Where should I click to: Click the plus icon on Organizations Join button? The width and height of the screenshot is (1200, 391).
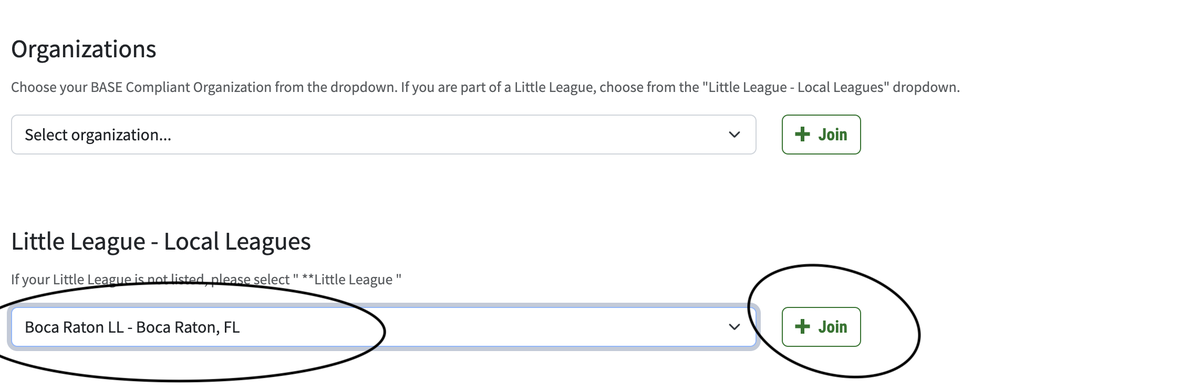click(802, 134)
